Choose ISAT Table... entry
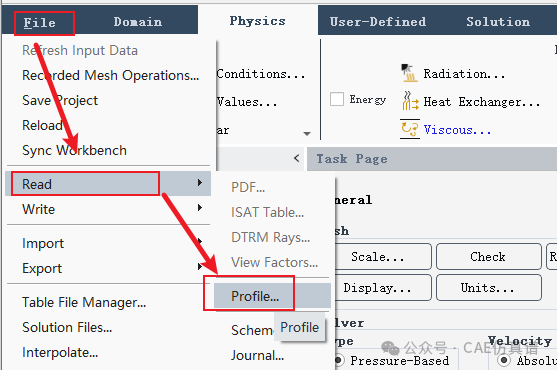Screen dimensions: 557x370 pyautogui.click(x=267, y=212)
